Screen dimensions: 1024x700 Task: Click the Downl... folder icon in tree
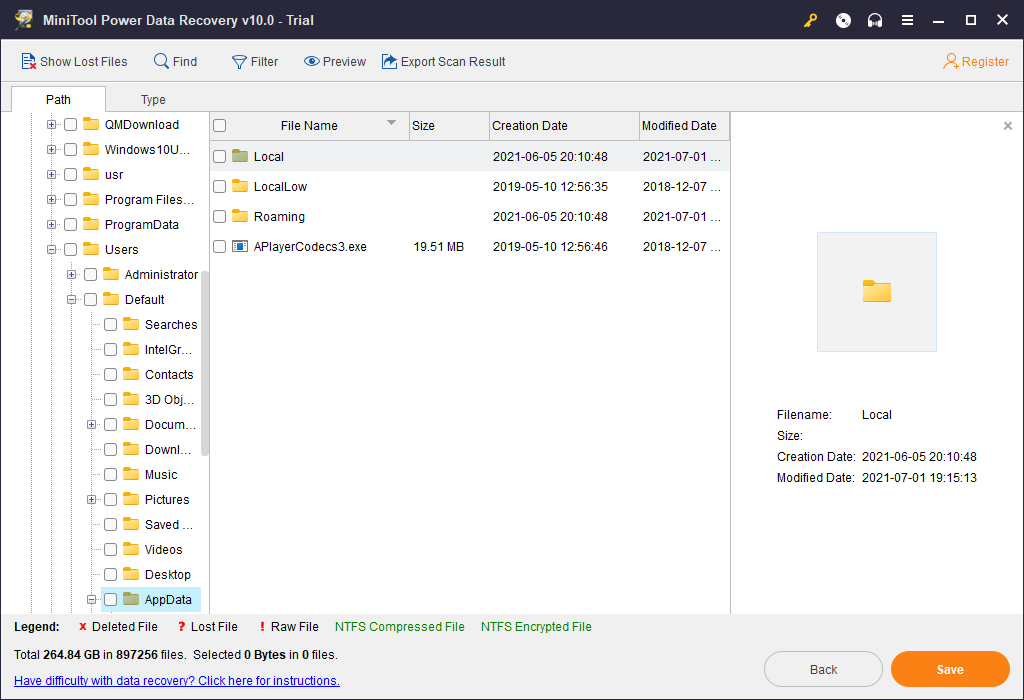[x=131, y=449]
